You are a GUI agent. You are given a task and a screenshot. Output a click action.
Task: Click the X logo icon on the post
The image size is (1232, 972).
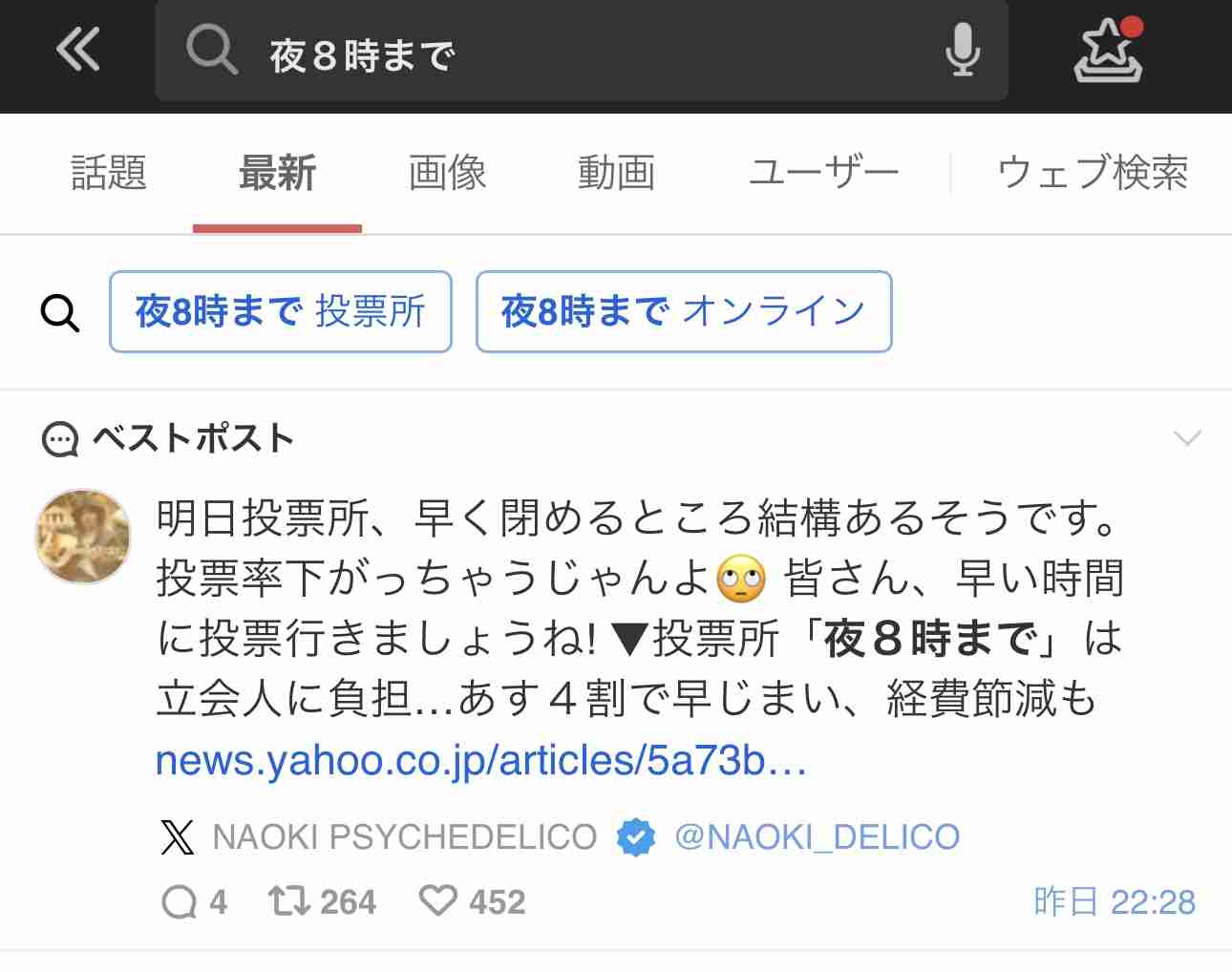point(178,837)
